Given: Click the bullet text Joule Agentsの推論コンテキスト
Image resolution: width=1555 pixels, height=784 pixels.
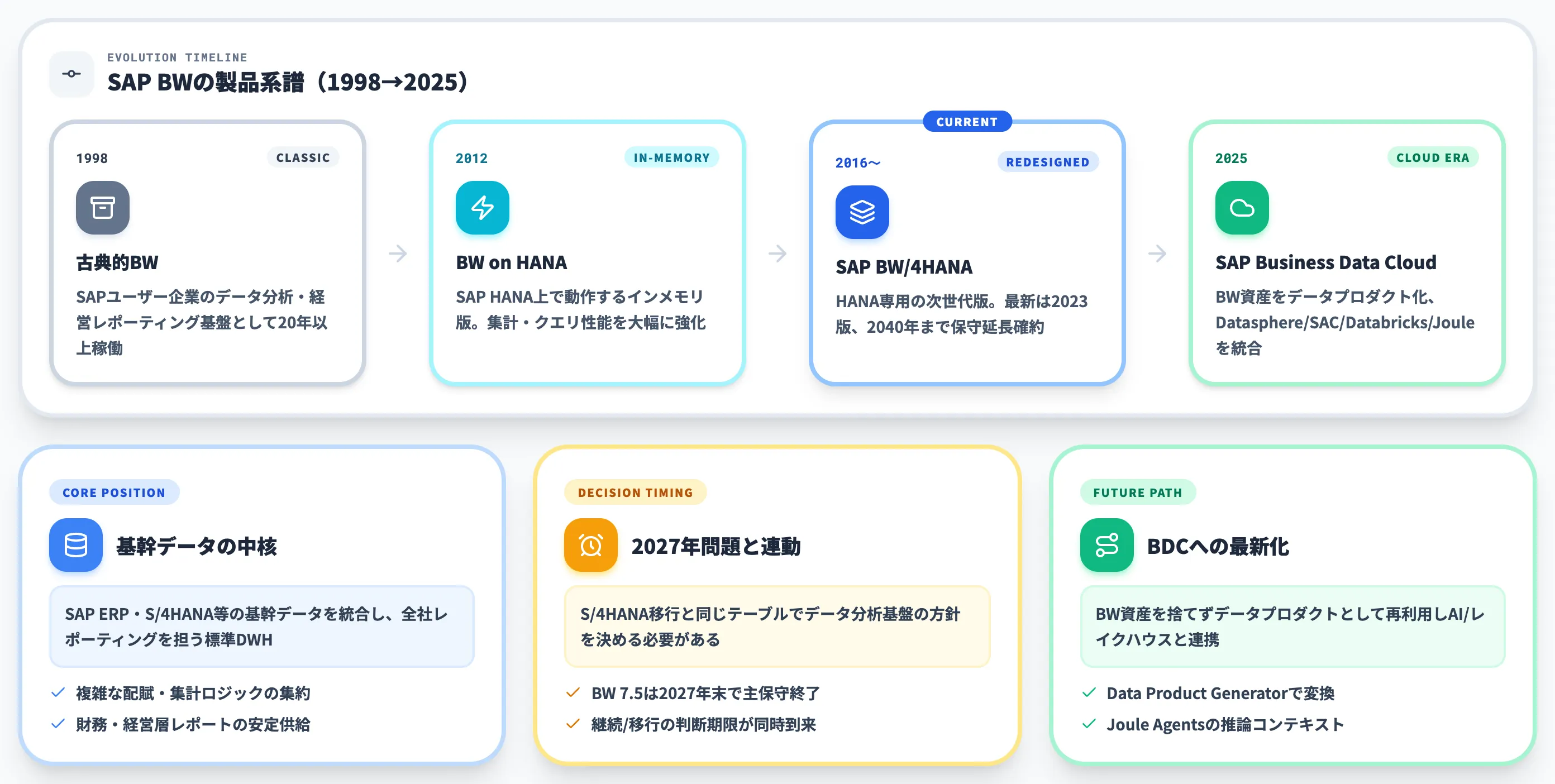Looking at the screenshot, I should pos(1225,724).
